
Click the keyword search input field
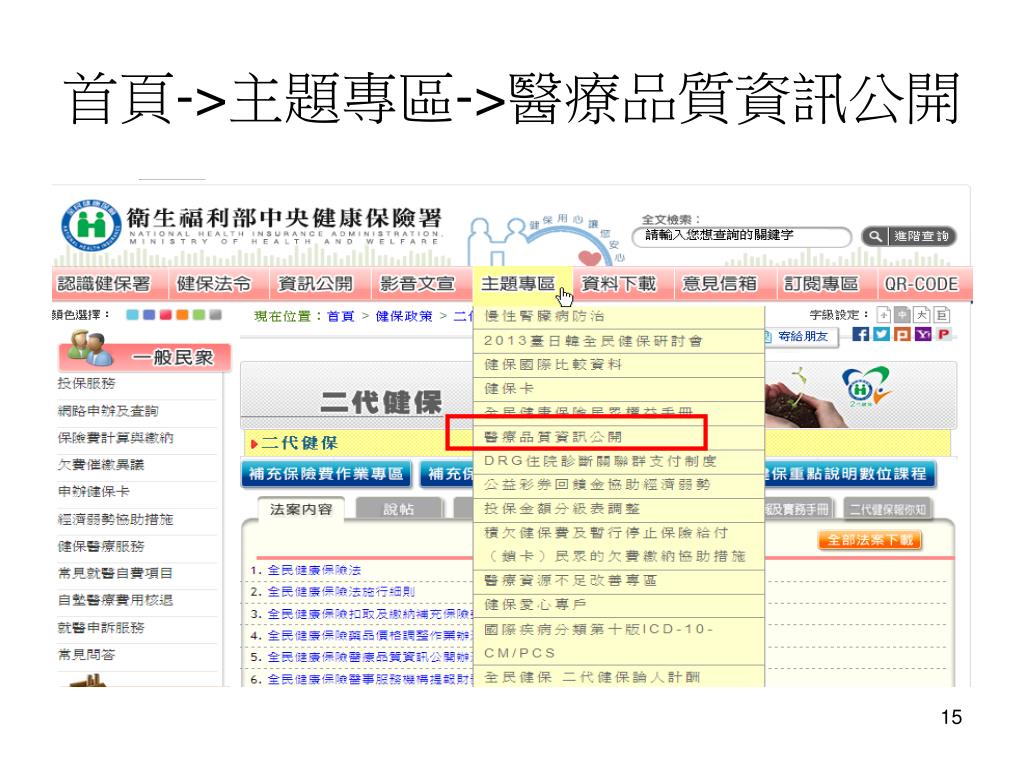click(x=742, y=236)
